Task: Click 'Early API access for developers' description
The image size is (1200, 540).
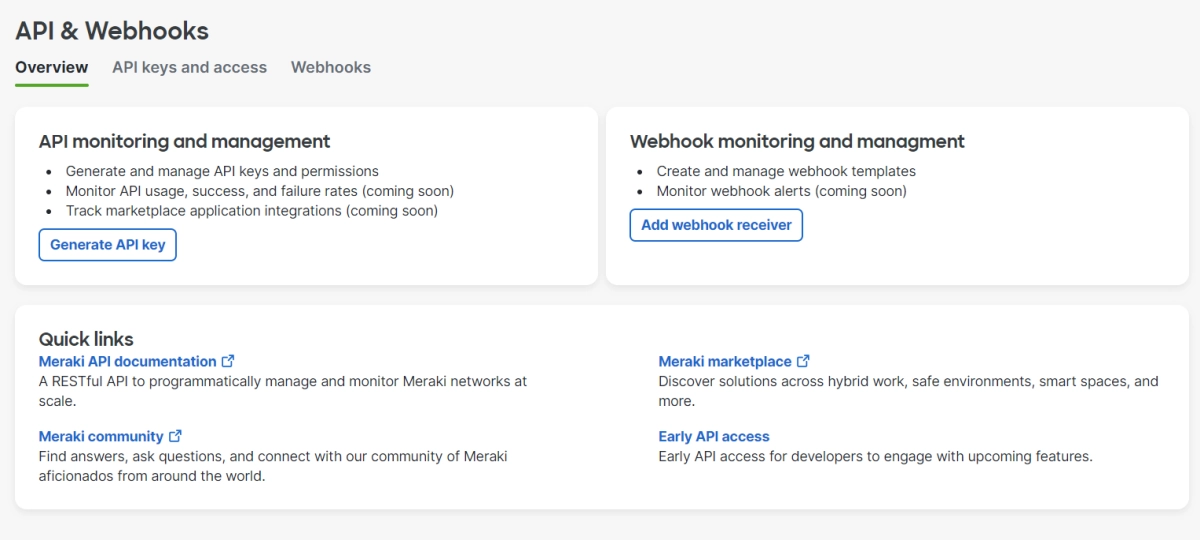Action: click(875, 456)
